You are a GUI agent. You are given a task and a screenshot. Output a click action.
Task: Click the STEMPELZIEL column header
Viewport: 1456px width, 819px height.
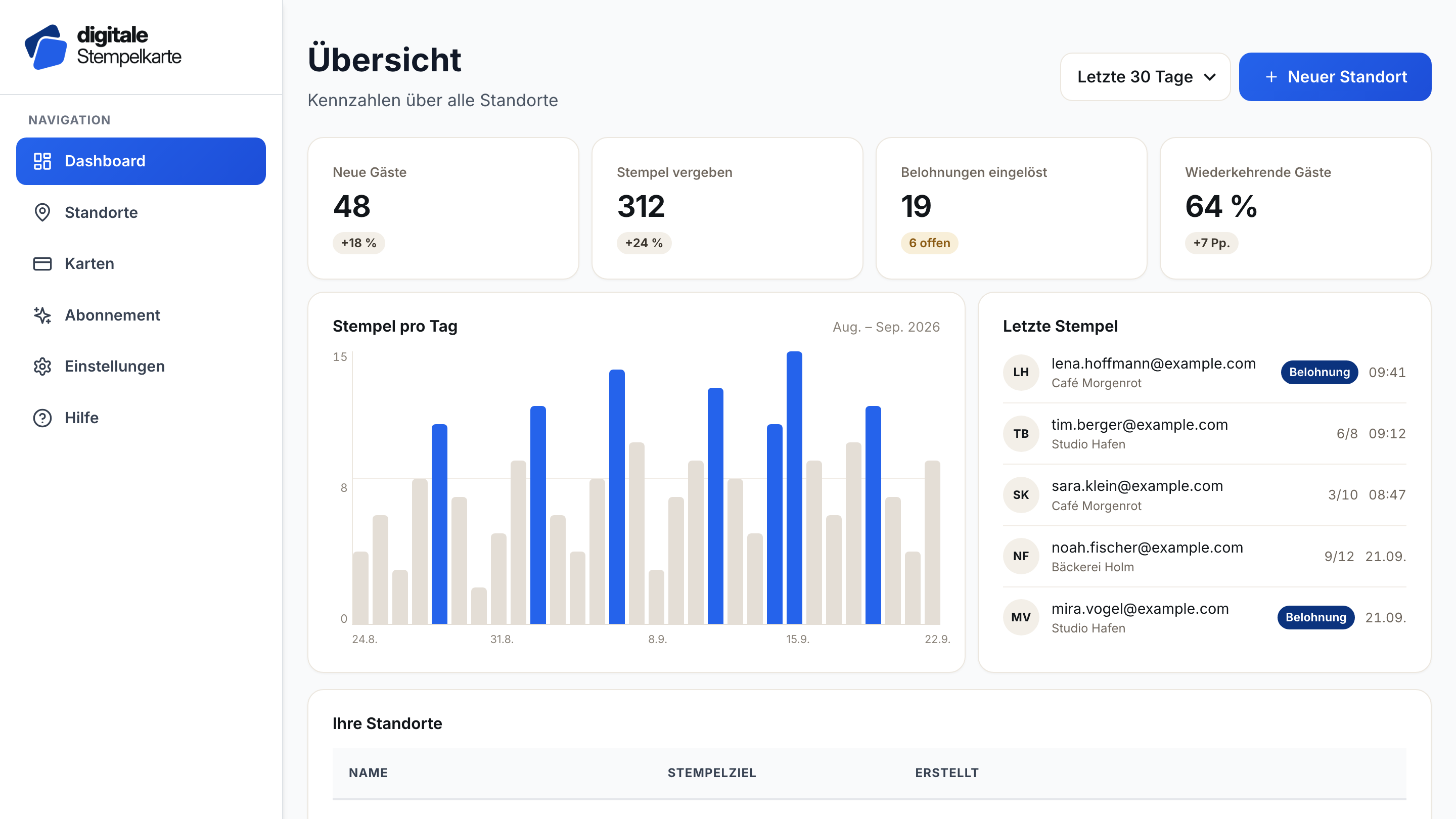(712, 772)
